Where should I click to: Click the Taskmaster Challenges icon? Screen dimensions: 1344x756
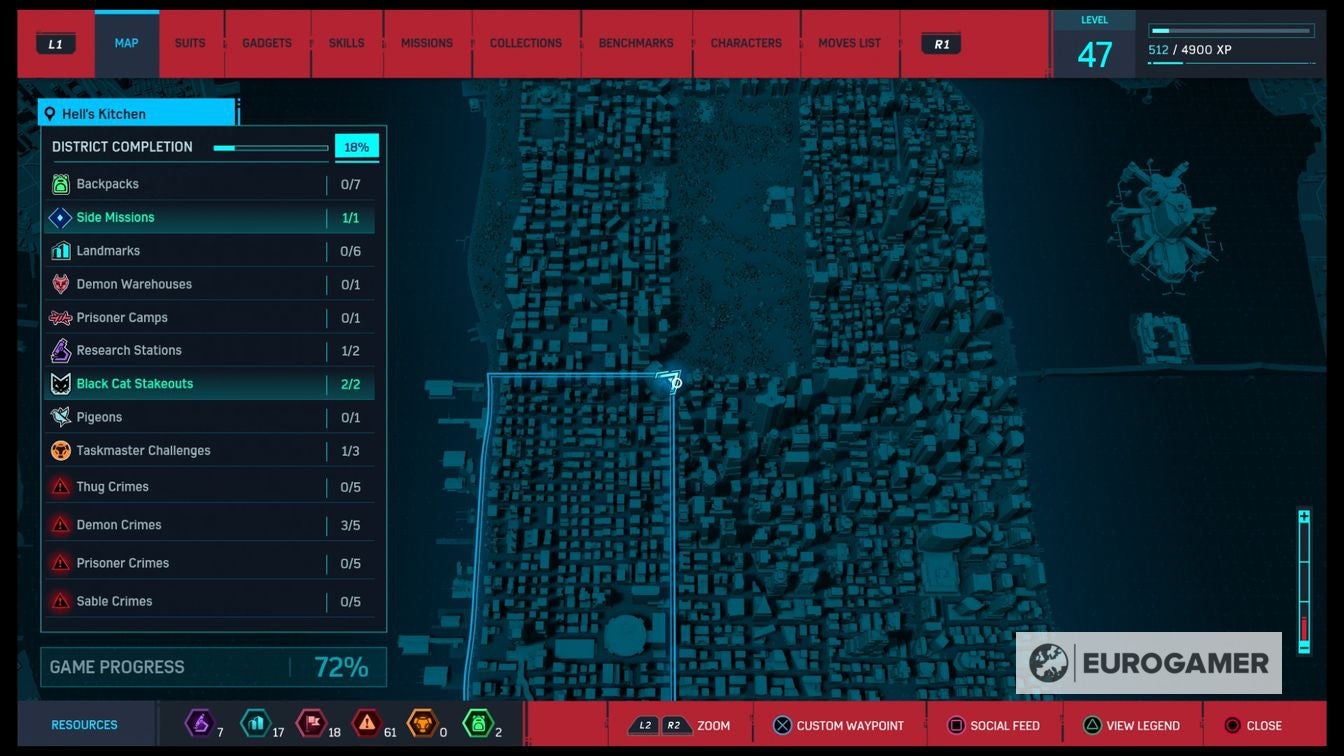(61, 451)
